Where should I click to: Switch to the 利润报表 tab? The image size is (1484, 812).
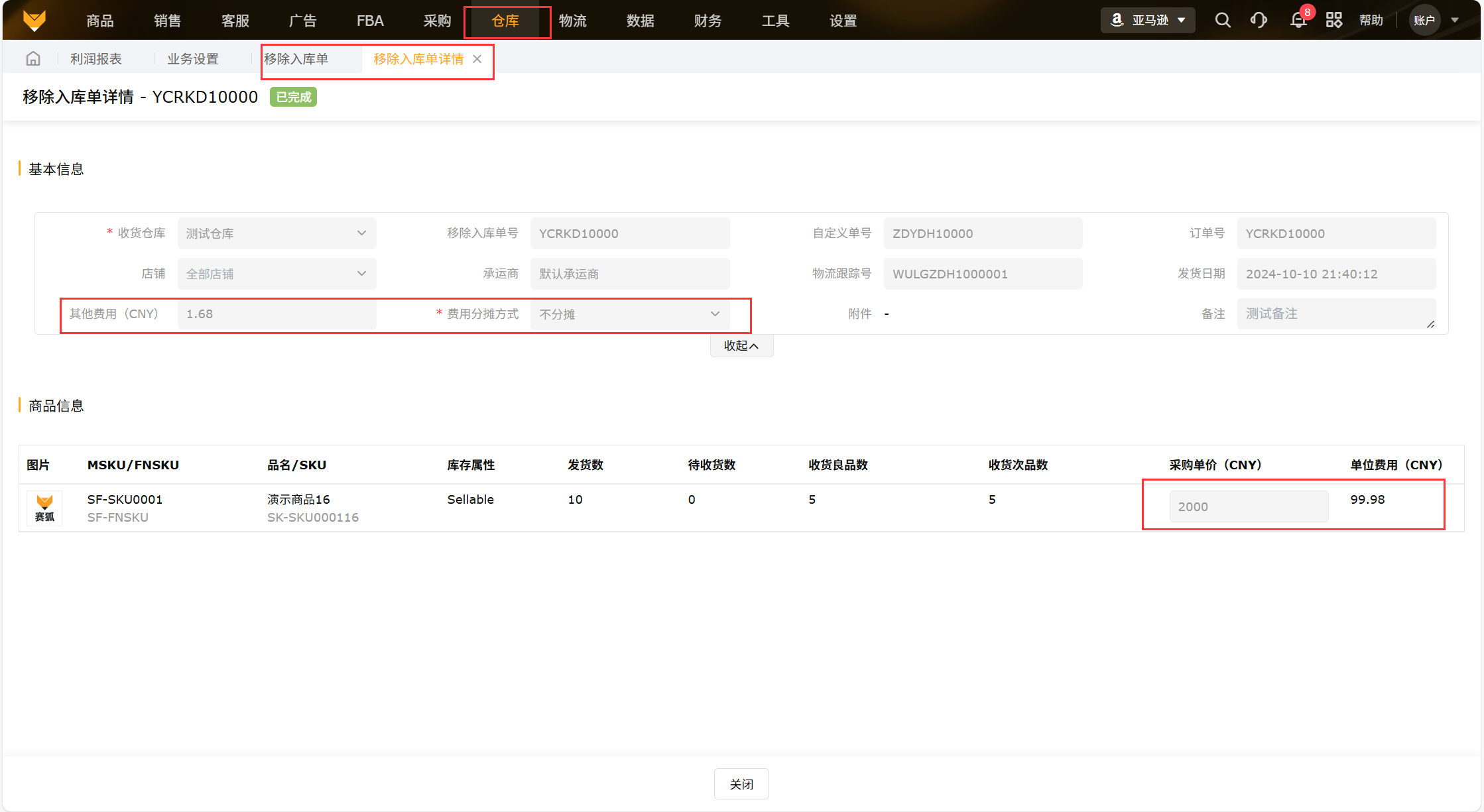[96, 59]
